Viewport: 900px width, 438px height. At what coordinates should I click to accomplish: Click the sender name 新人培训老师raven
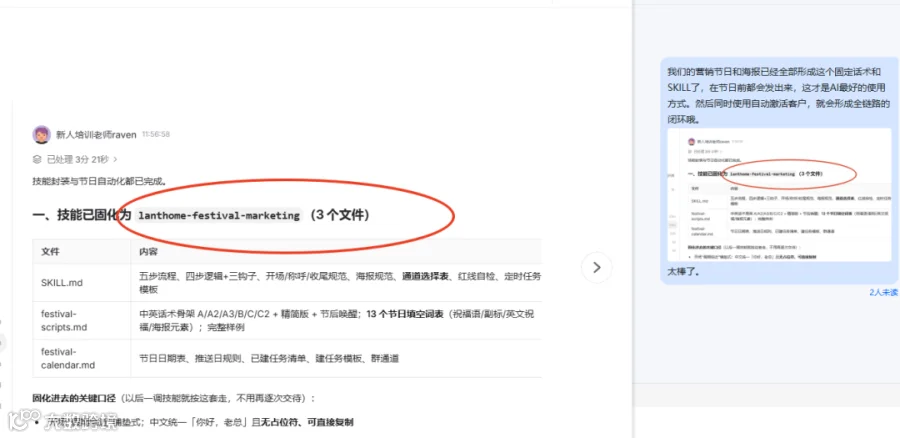(x=96, y=135)
